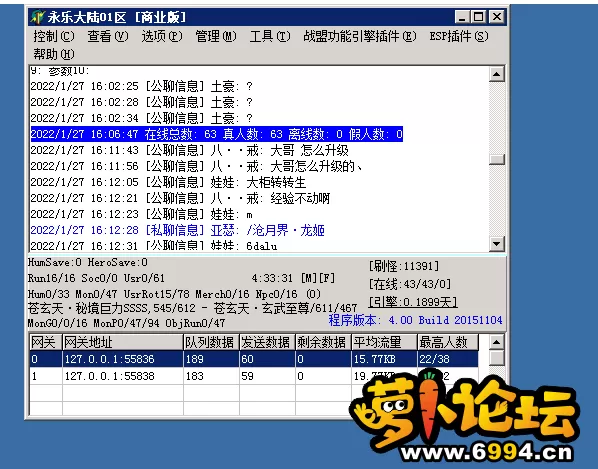
Task: Select blue 私聊信息 亚瑟 log line
Action: [178, 230]
